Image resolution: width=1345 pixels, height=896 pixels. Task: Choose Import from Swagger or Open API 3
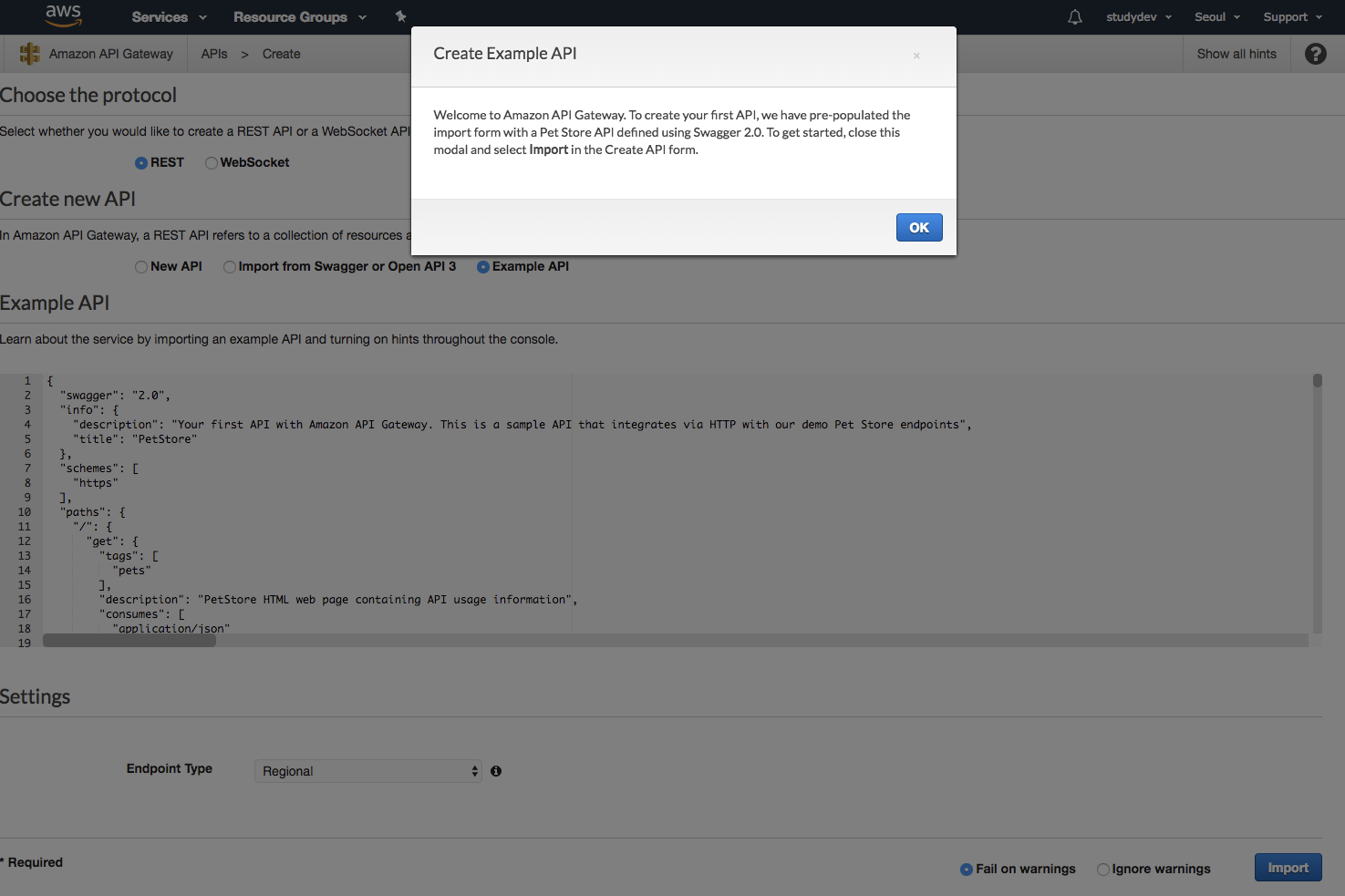[x=230, y=267]
